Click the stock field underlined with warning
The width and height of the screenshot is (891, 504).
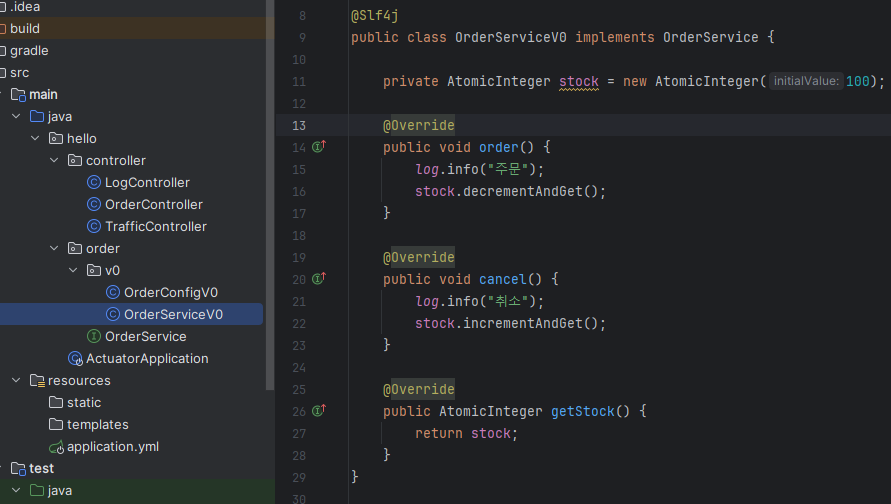pos(578,82)
